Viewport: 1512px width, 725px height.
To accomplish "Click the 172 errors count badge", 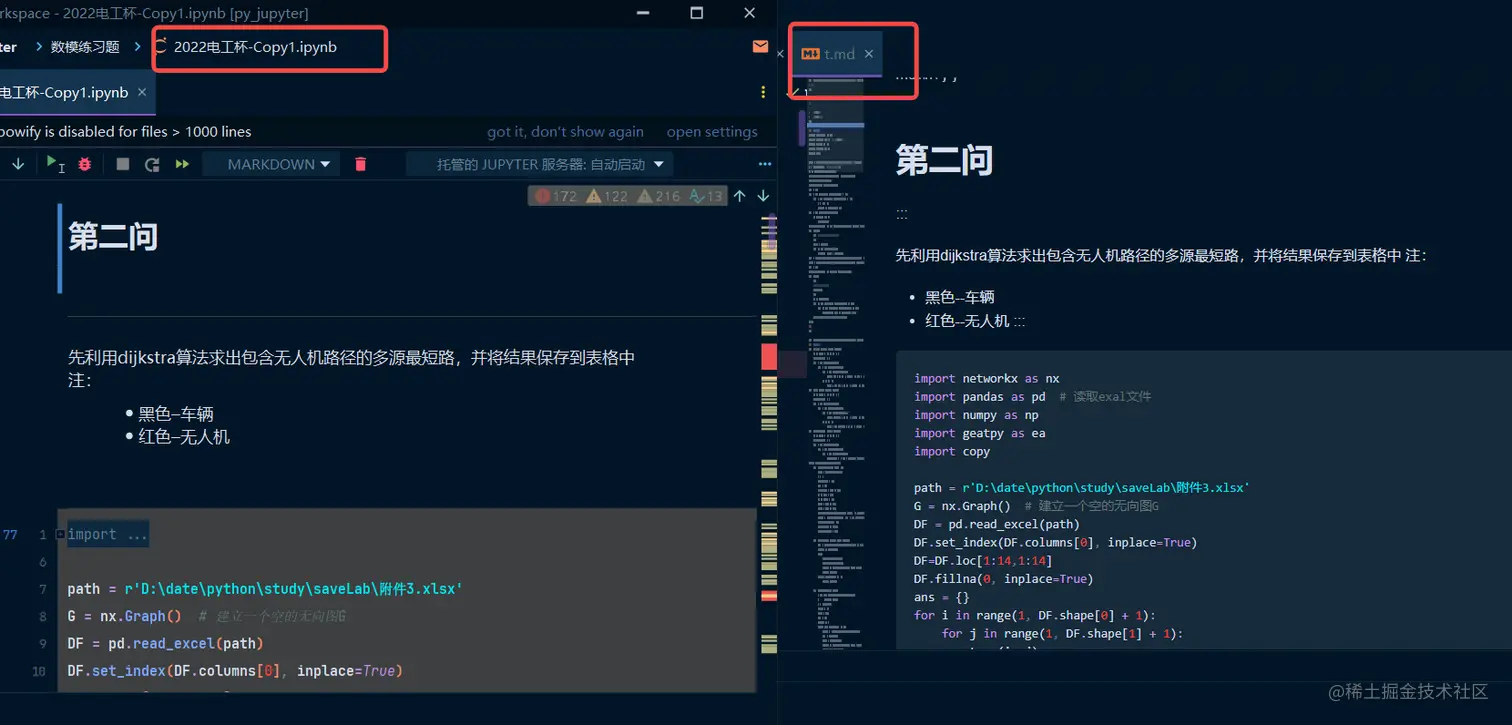I will point(551,195).
